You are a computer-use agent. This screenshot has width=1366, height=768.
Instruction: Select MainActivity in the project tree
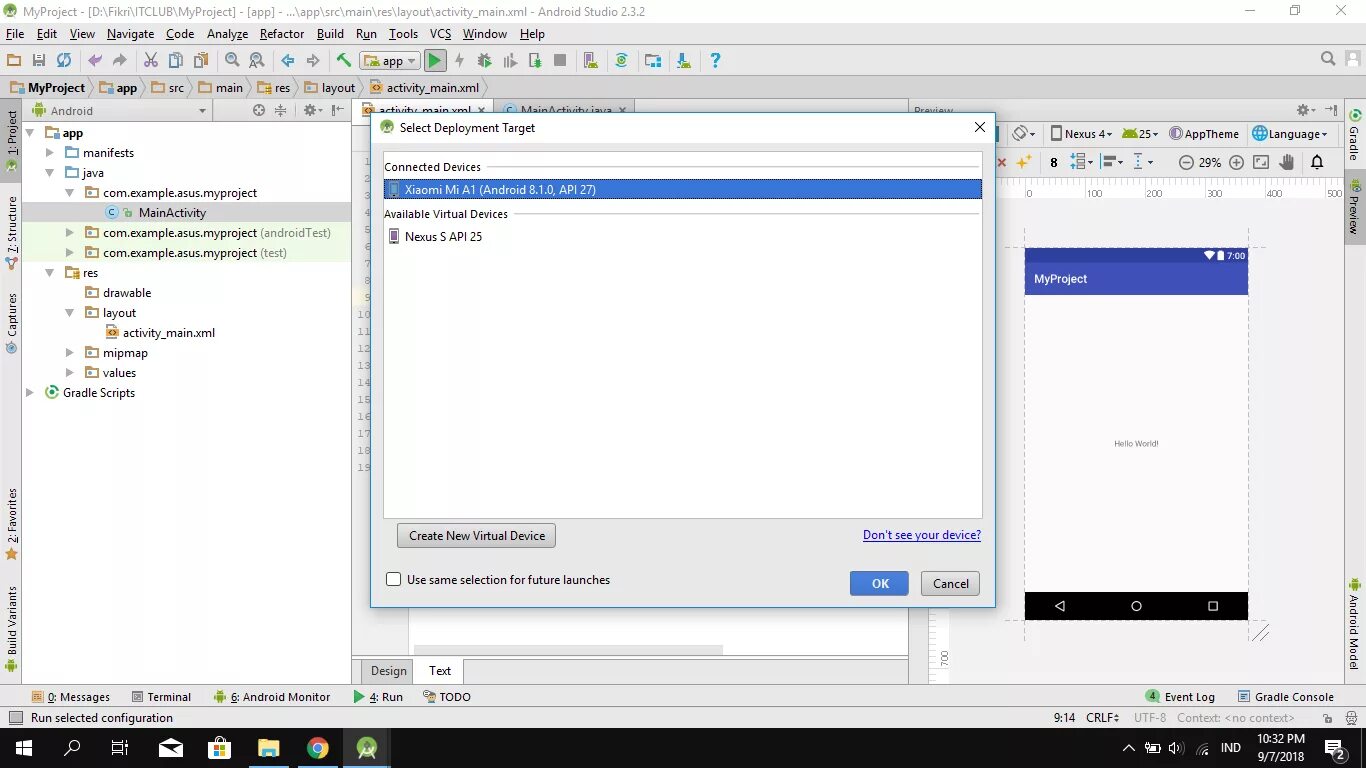(x=172, y=213)
